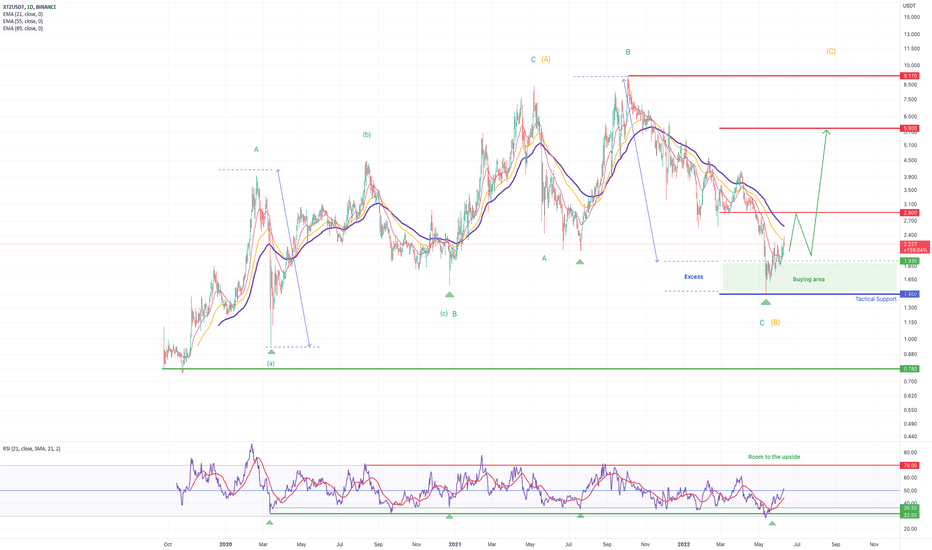Select the blue Tactical Support horizontal line

810,294
